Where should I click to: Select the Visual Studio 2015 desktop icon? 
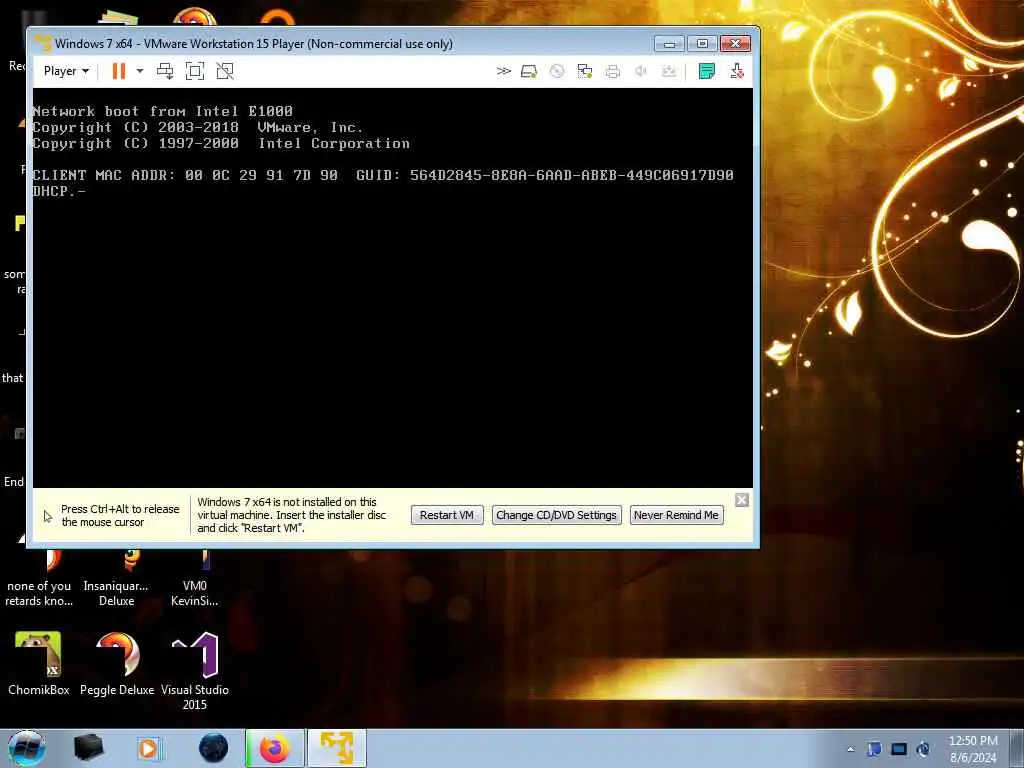point(195,671)
